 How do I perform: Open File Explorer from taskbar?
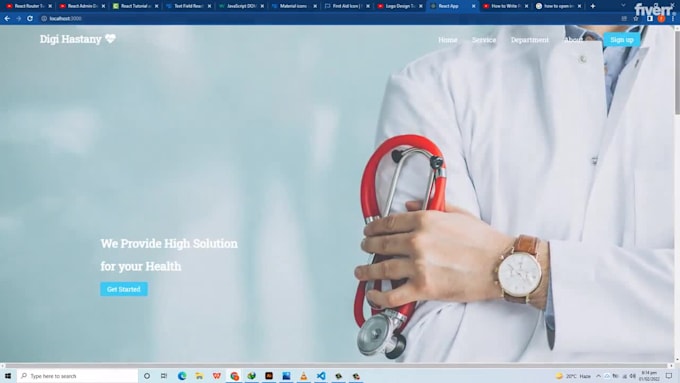click(x=199, y=376)
